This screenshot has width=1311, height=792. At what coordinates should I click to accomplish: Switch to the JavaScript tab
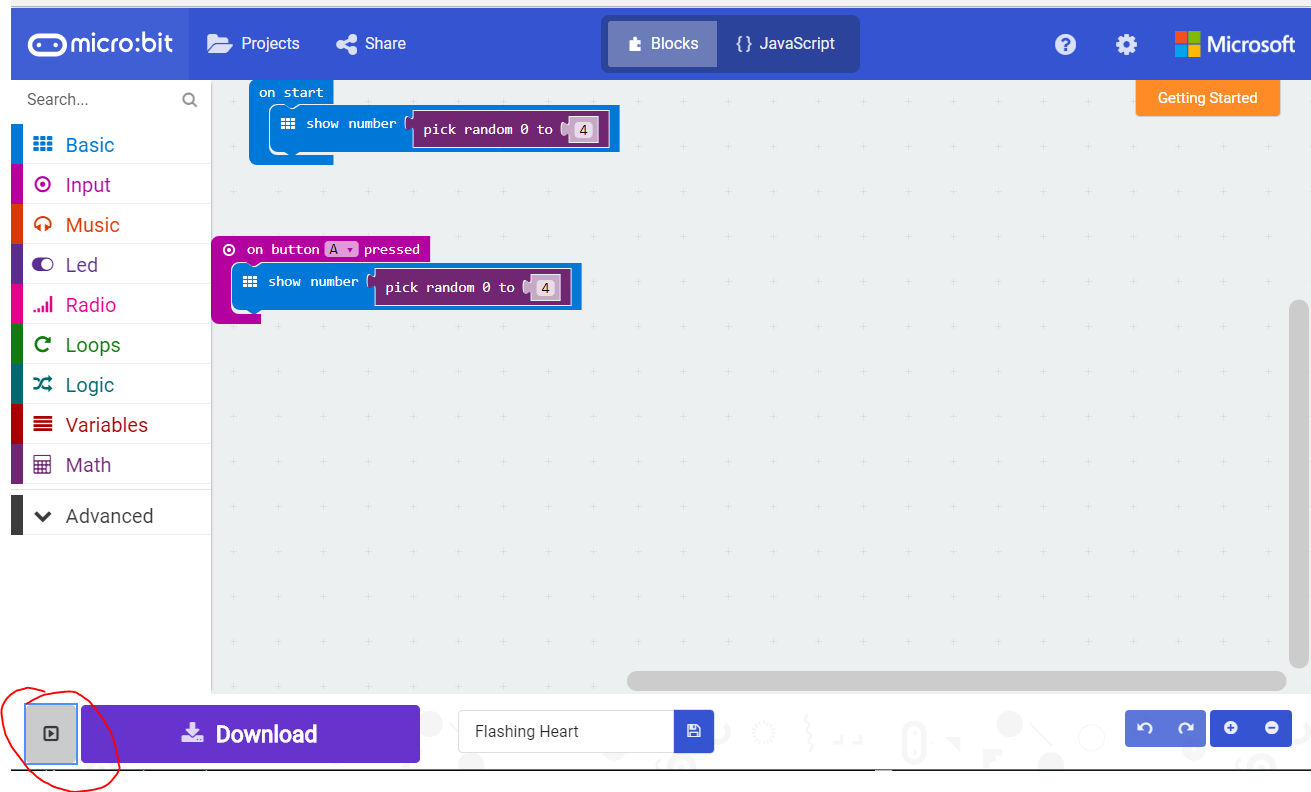click(x=784, y=43)
